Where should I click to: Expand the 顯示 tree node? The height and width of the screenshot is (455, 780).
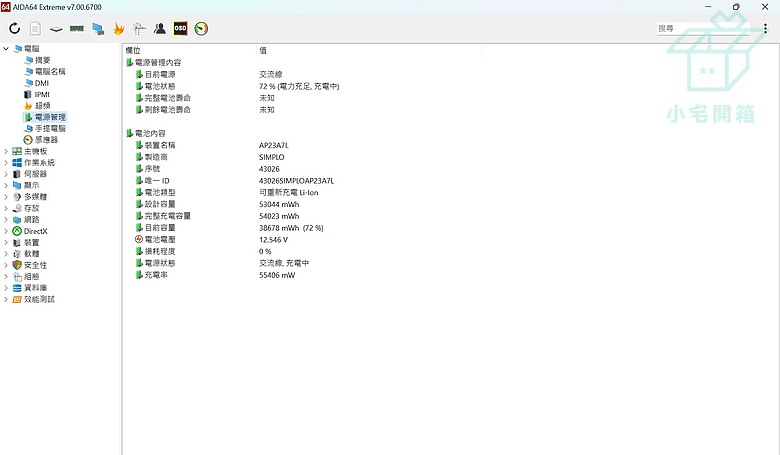6,185
